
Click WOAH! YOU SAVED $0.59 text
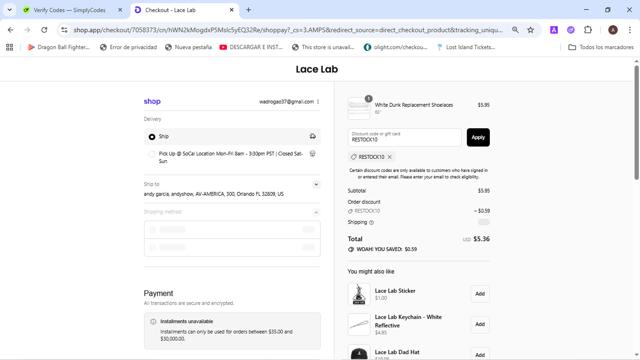coord(387,249)
